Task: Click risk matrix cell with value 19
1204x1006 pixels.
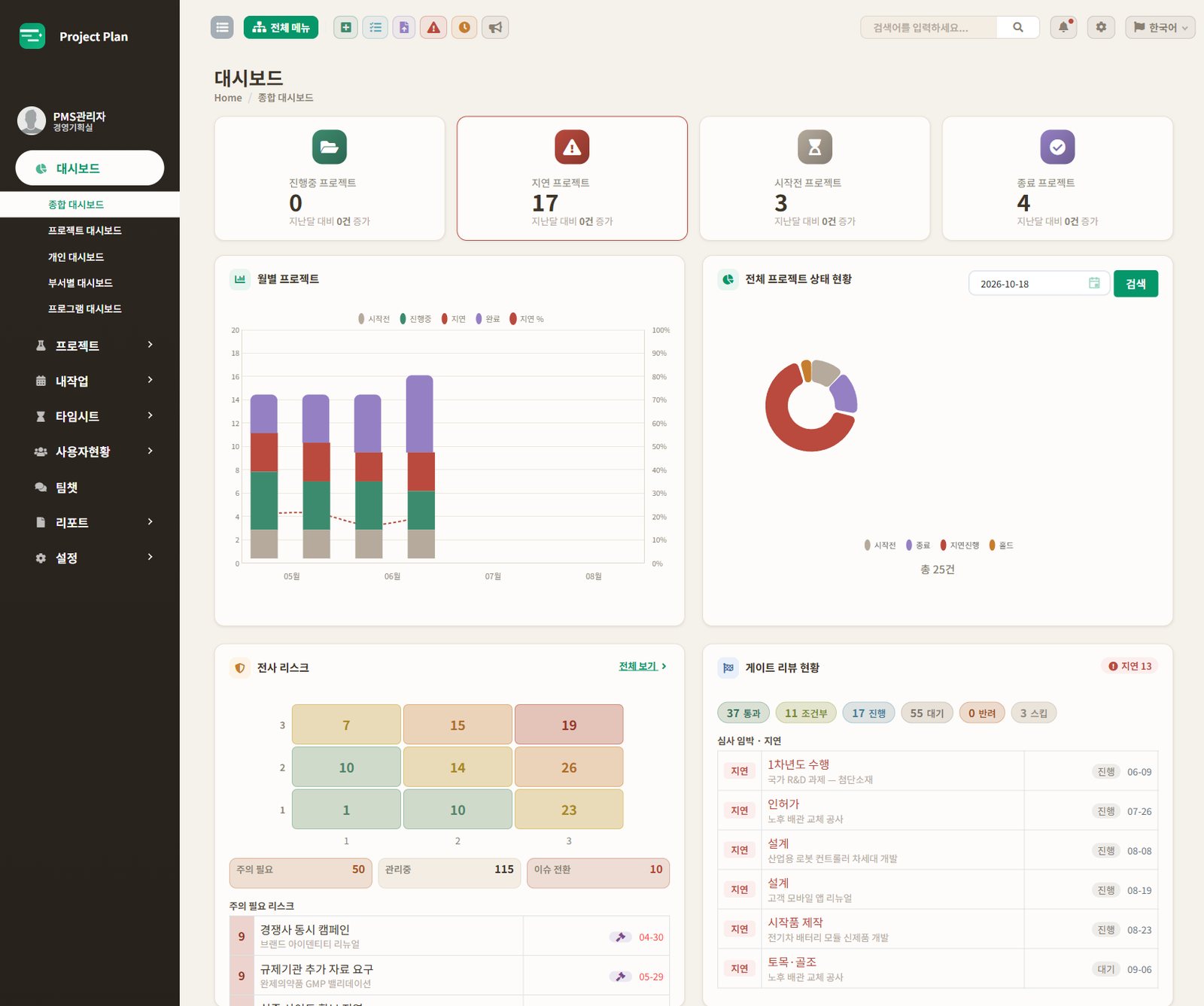Action: (569, 725)
